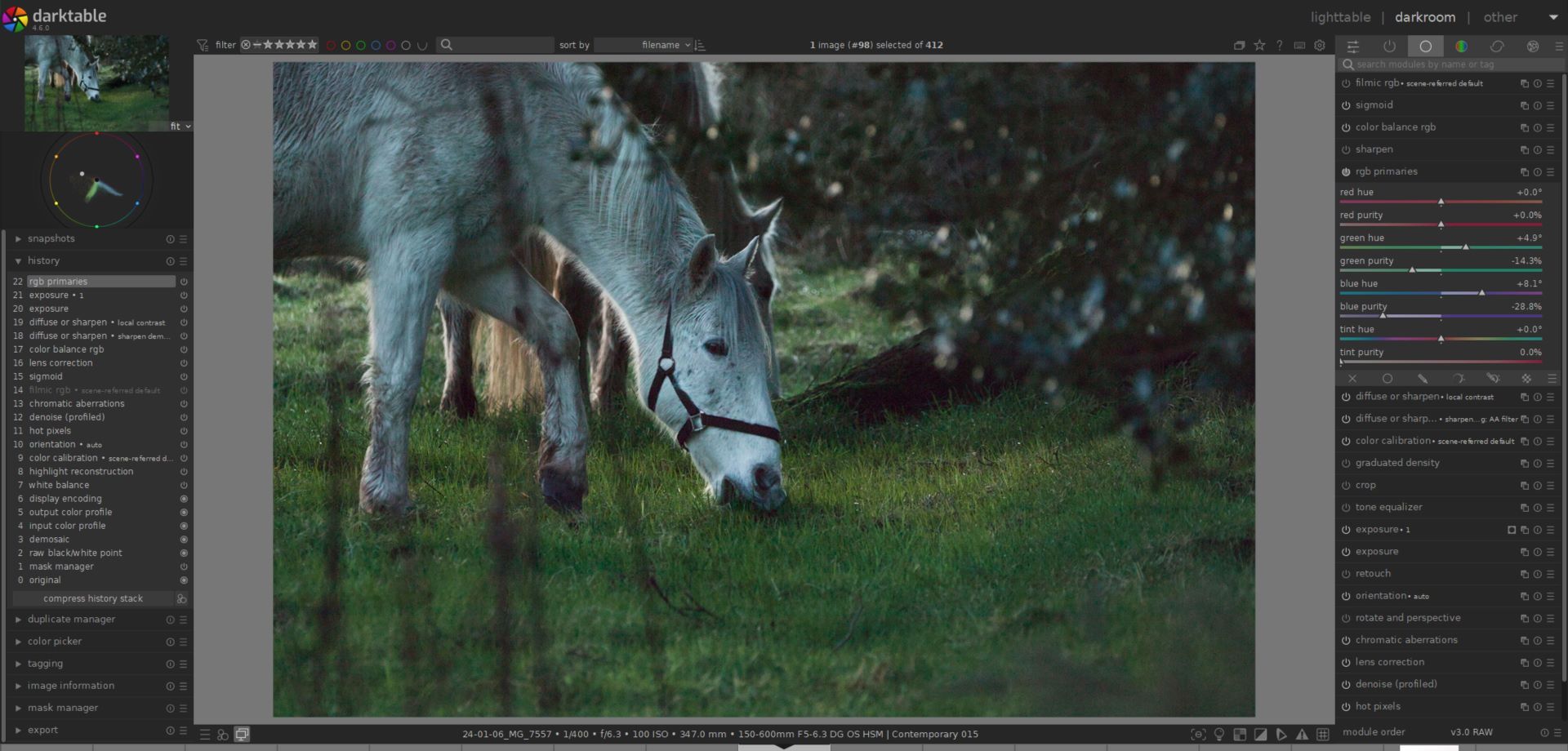Expand the snapshots panel

tap(18, 239)
